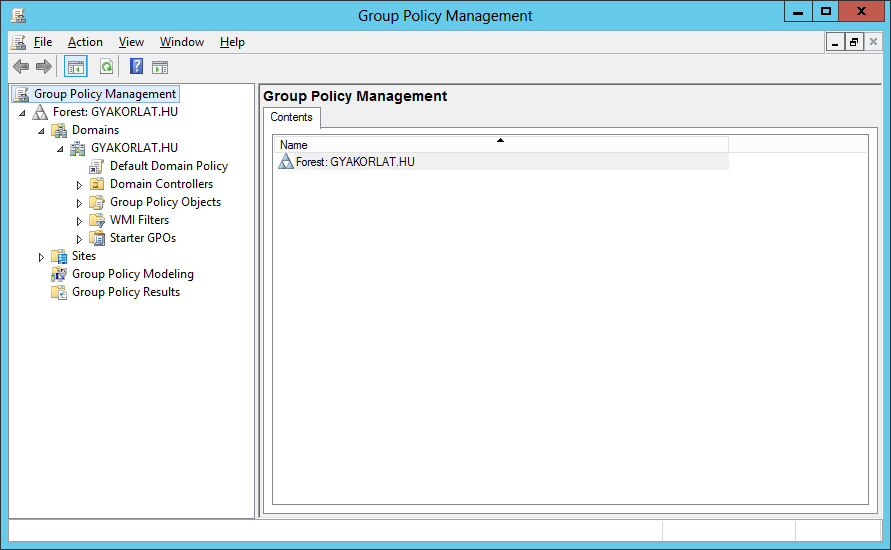Click the WMI Filters folder icon
Viewport: 891px width, 550px height.
point(97,220)
